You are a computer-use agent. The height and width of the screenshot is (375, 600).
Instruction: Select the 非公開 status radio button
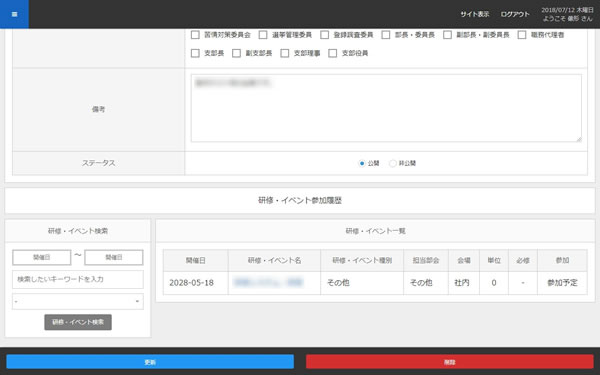click(393, 163)
